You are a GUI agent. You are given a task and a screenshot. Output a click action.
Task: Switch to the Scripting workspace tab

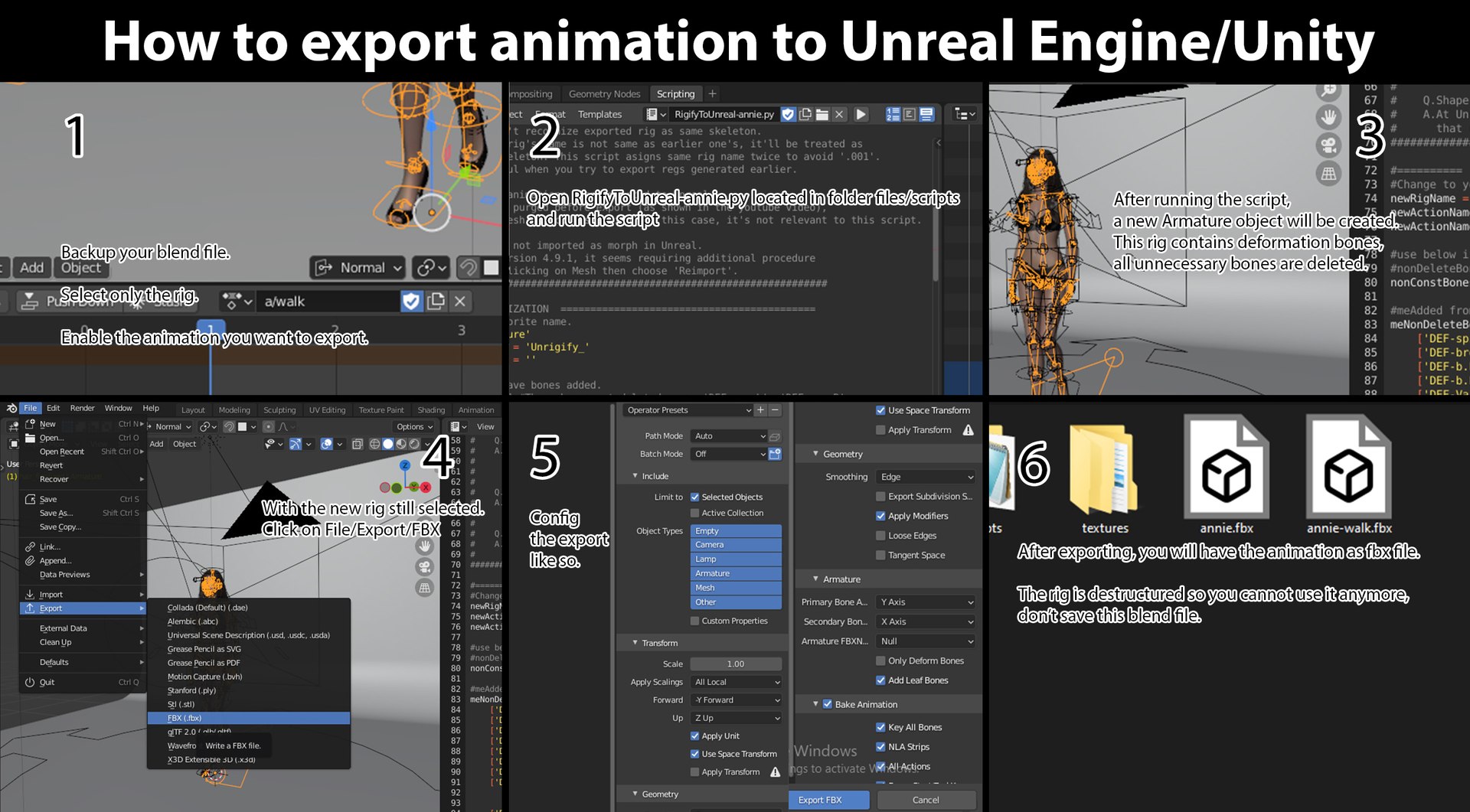(675, 93)
